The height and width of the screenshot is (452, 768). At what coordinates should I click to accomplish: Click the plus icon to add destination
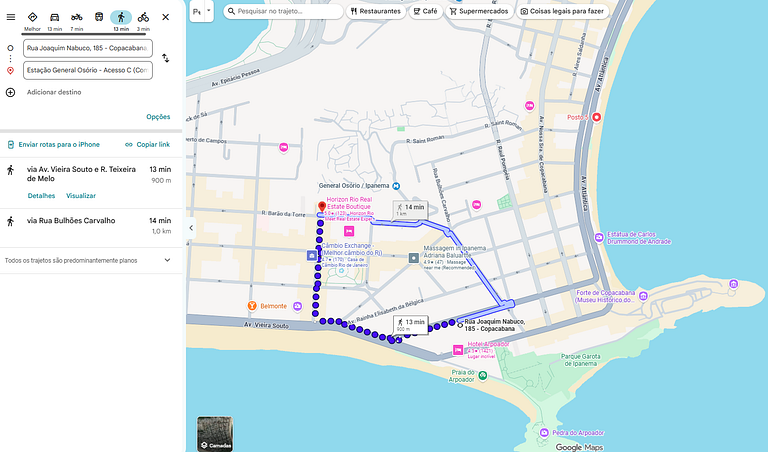tap(10, 92)
